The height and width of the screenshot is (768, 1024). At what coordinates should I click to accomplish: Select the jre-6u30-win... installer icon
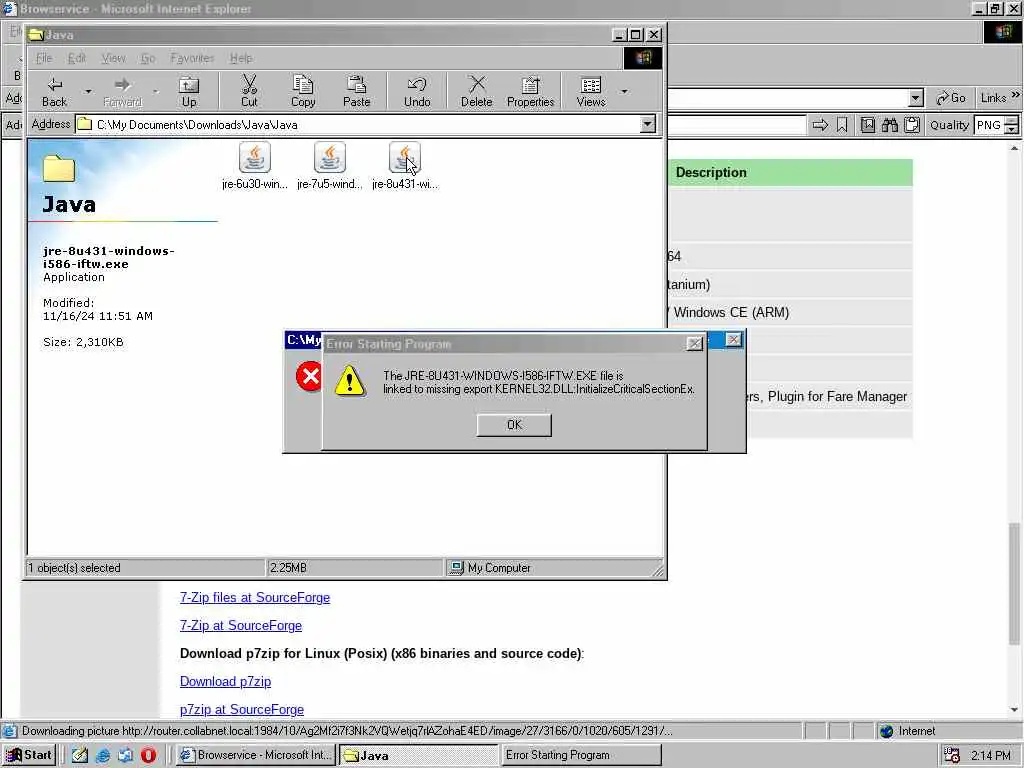[255, 166]
